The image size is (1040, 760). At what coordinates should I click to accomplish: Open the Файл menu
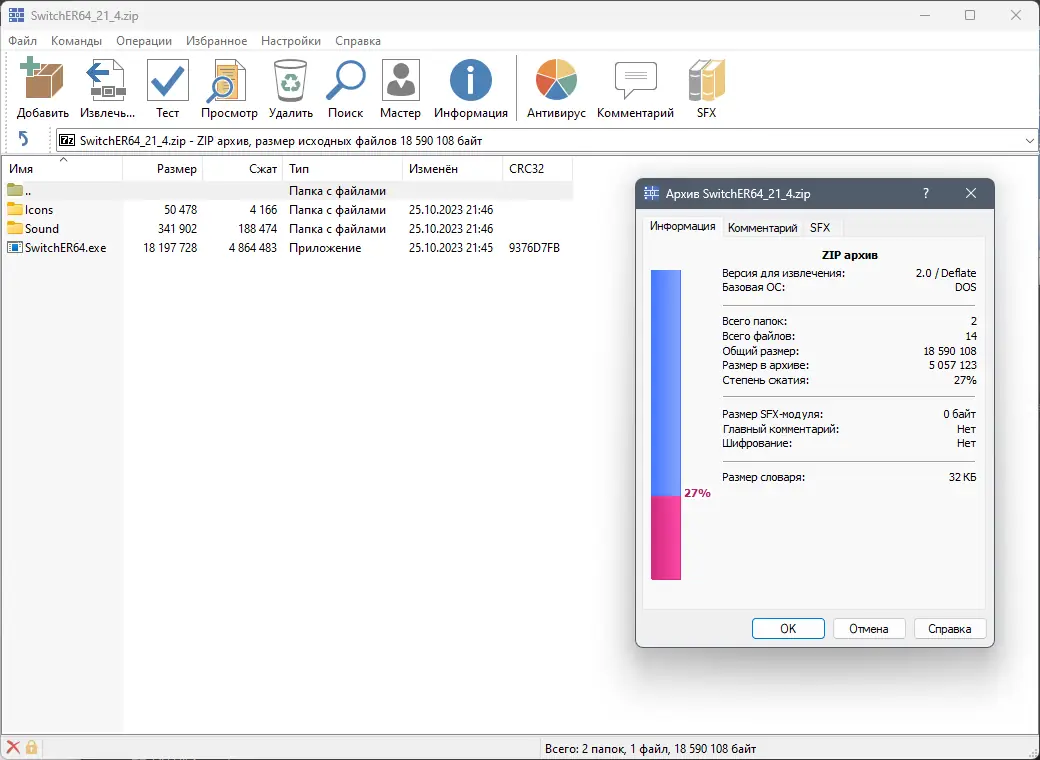pos(23,40)
